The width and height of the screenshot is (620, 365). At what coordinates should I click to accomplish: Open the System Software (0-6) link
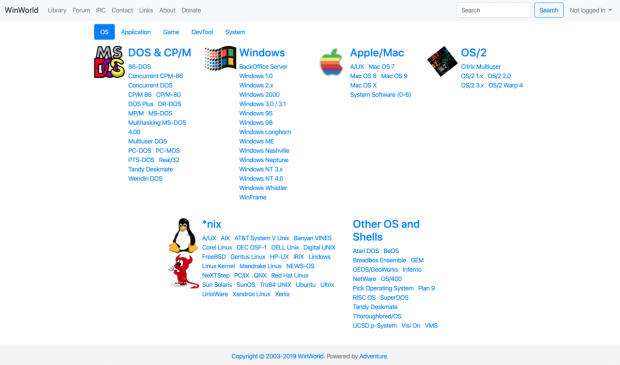click(380, 95)
